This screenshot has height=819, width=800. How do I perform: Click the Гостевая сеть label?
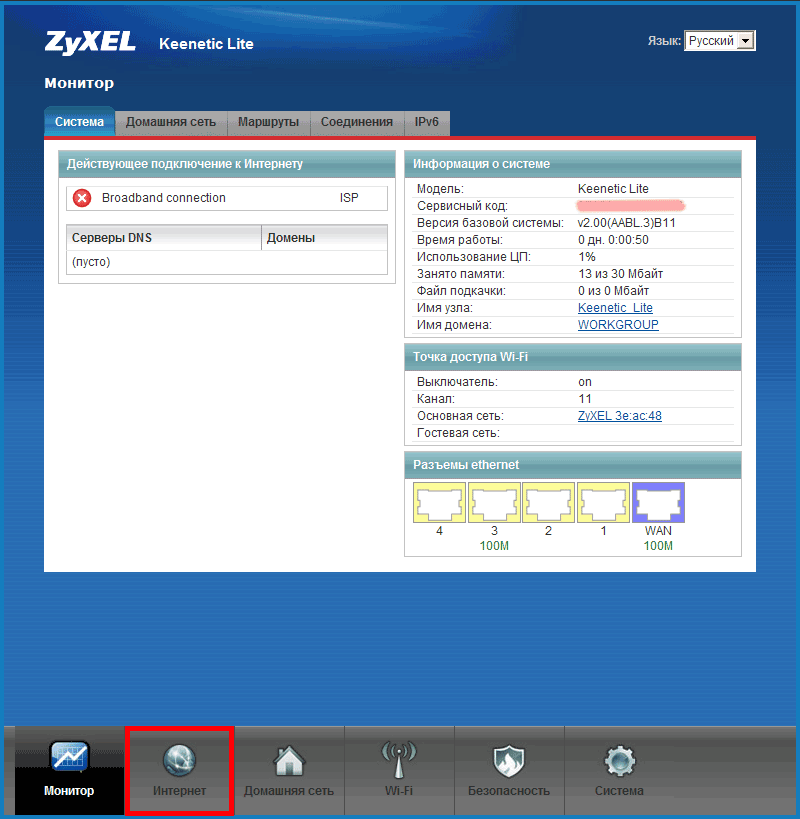click(458, 433)
